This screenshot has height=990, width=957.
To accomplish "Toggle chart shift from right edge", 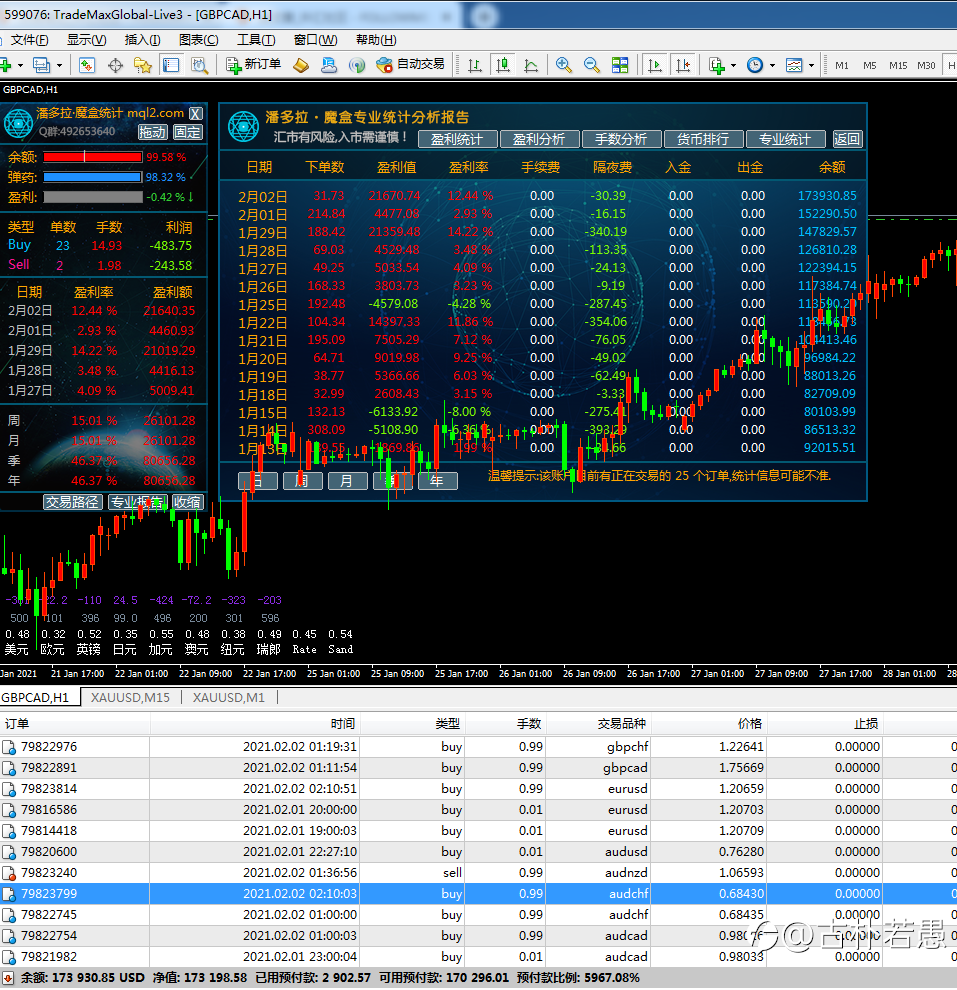I will [683, 65].
